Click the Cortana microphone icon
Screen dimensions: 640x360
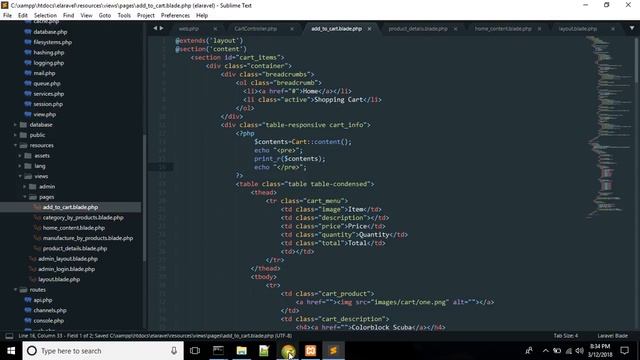[x=174, y=351]
